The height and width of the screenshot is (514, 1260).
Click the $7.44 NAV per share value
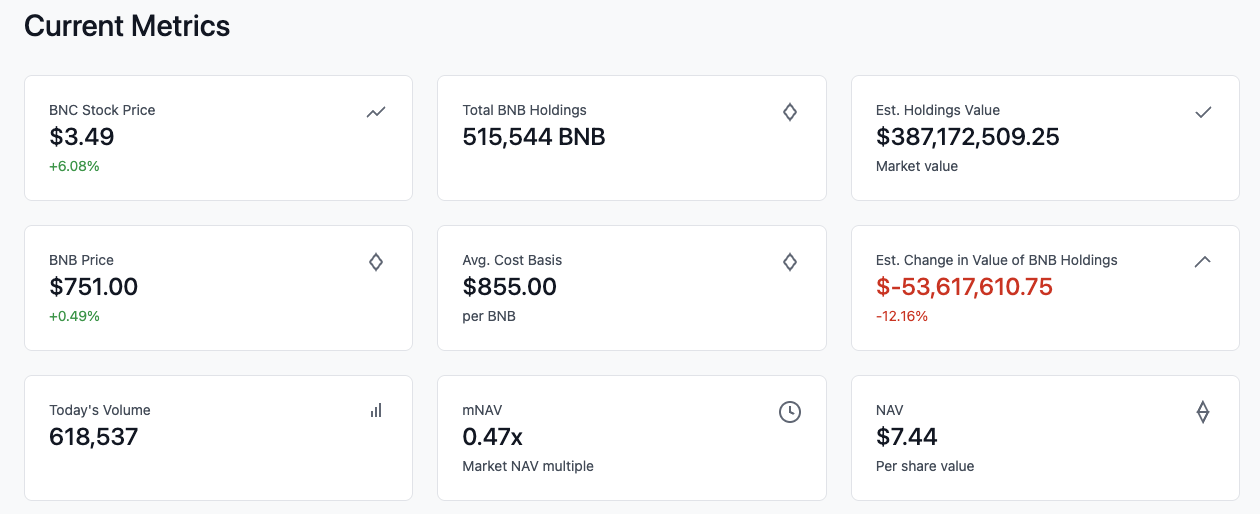907,437
